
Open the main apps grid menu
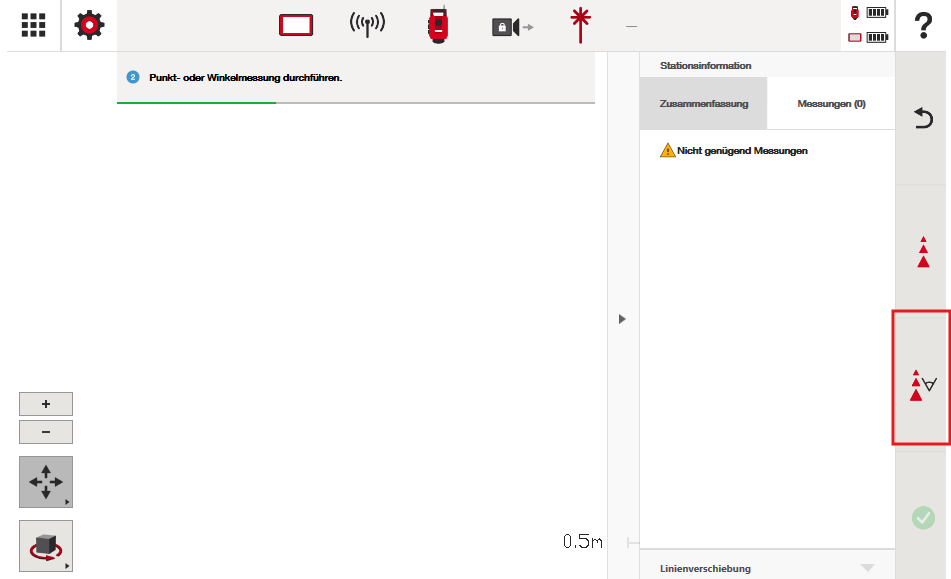[33, 25]
